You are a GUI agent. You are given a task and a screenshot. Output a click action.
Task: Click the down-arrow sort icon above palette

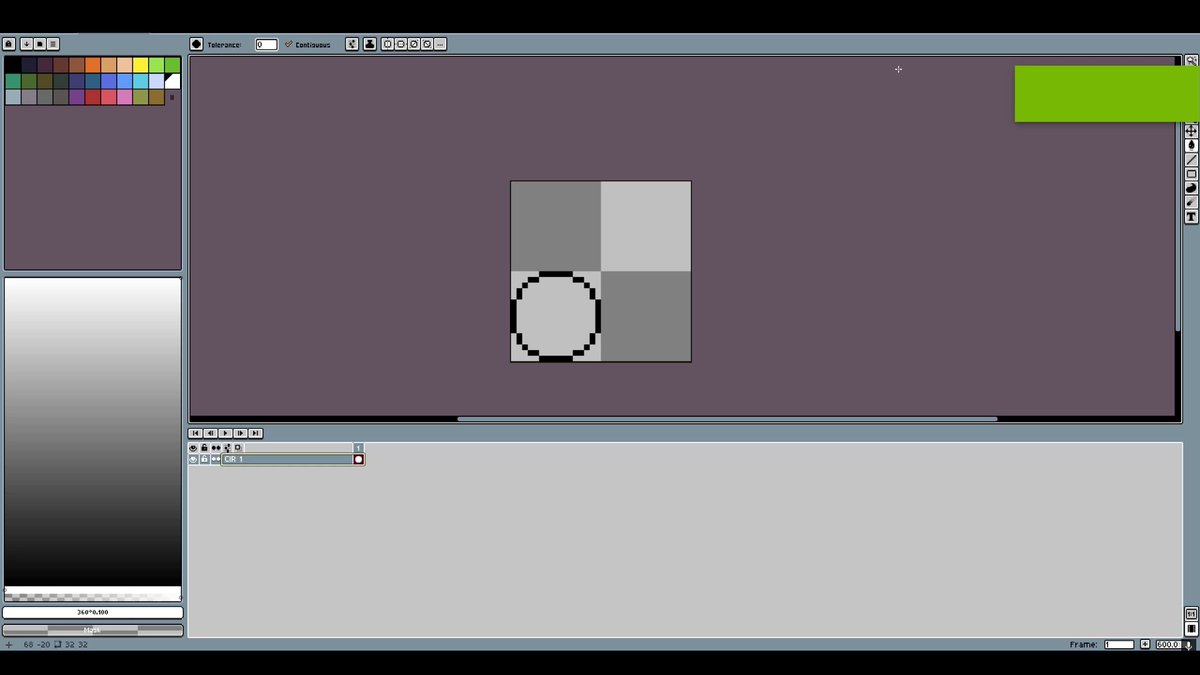27,44
